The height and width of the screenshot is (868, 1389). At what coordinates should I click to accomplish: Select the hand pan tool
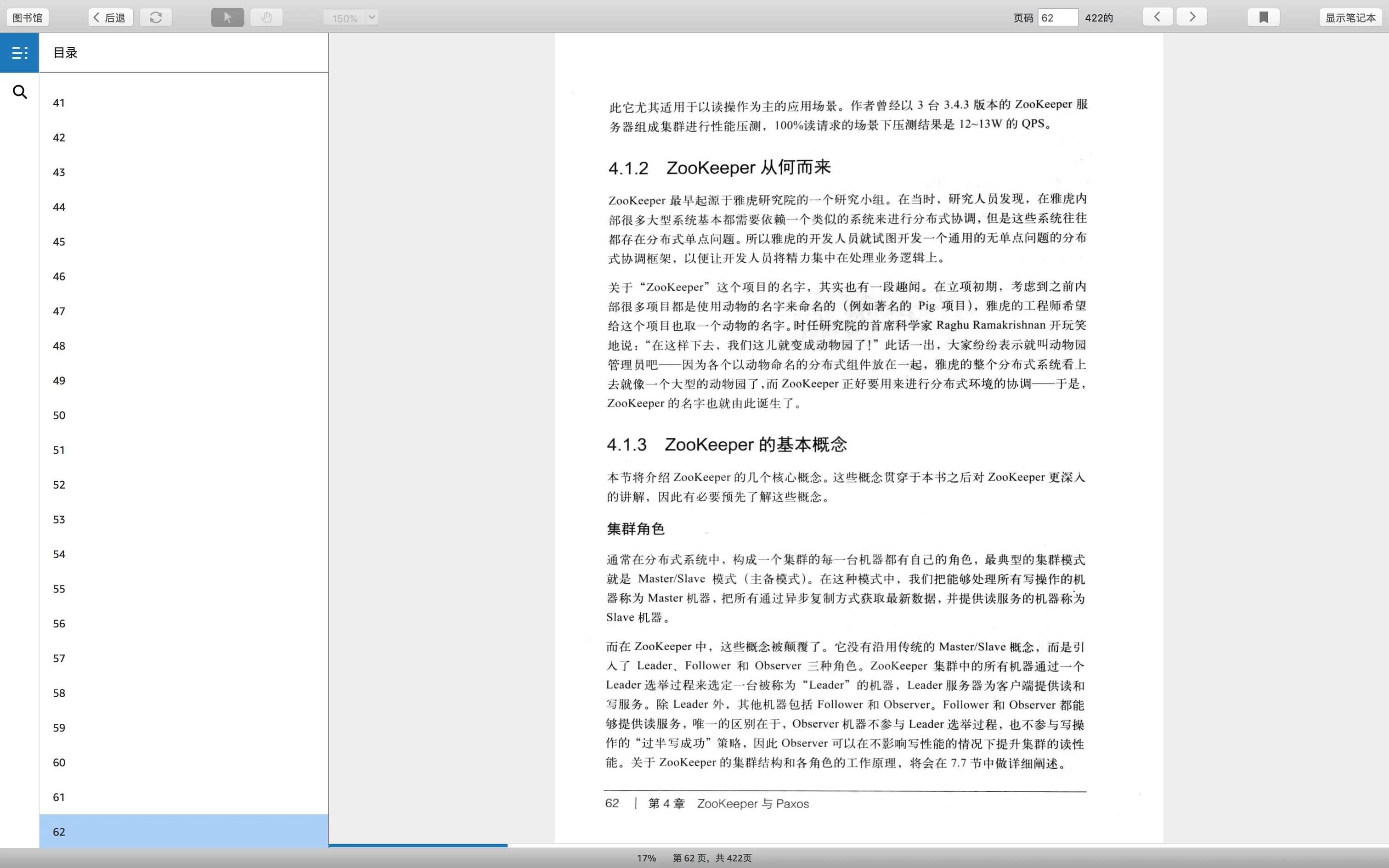click(x=266, y=17)
